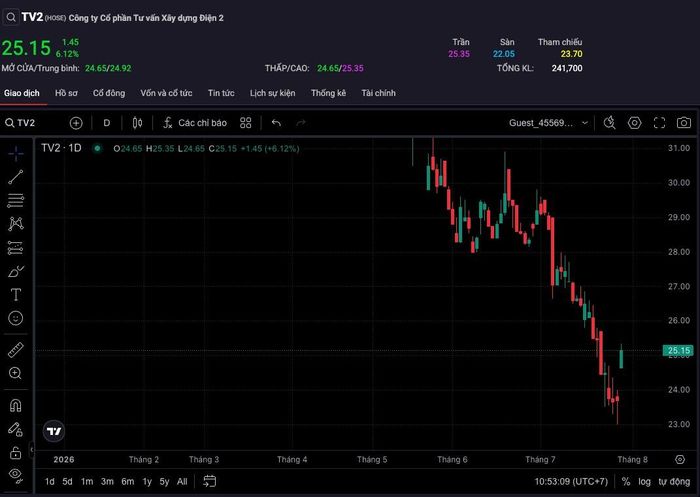Select the trend line drawing tool
The image size is (700, 497).
pos(16,177)
